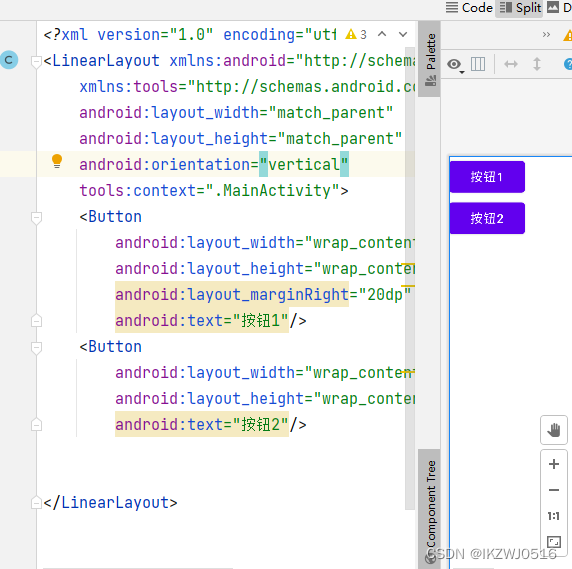Switch to Split view mode

(520, 8)
